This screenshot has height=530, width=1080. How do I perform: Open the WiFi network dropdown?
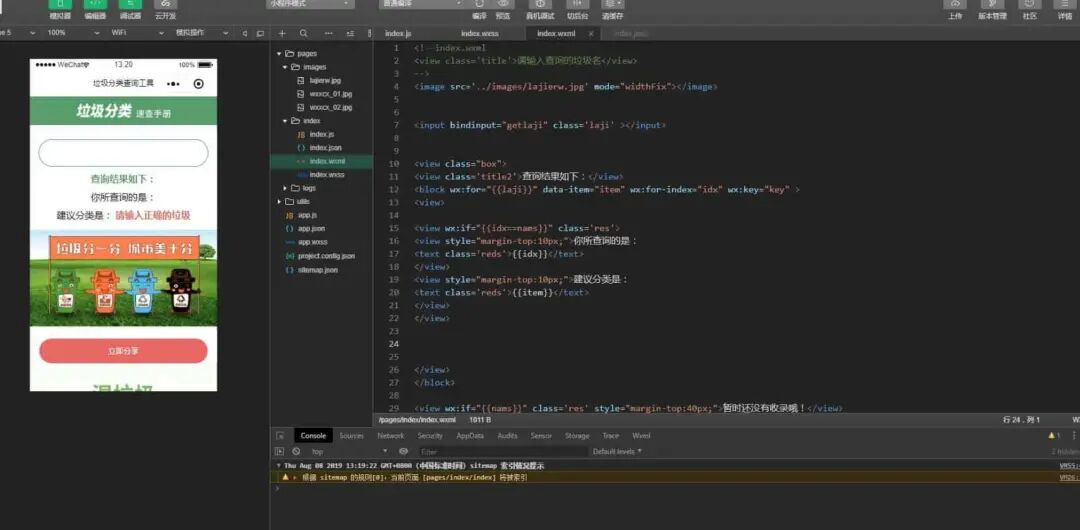click(138, 33)
